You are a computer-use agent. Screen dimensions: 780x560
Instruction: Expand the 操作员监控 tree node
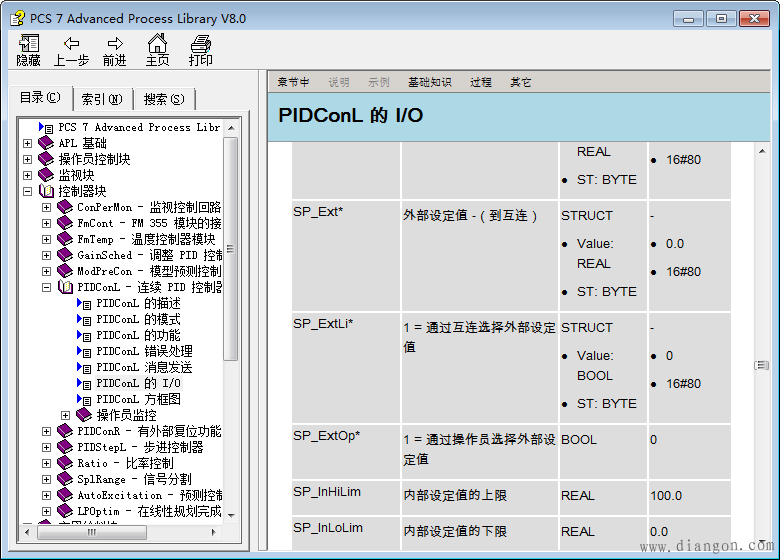click(x=65, y=415)
